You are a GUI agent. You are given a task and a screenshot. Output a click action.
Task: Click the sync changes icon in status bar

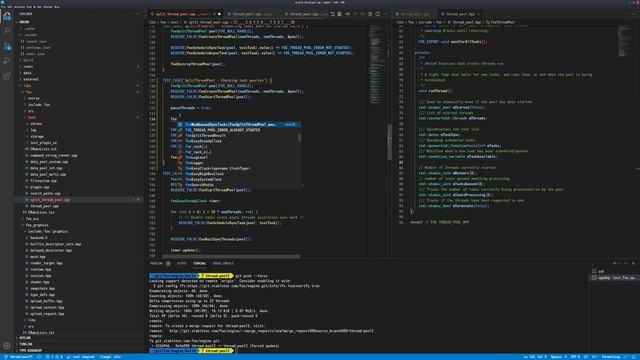[x=39, y=357]
